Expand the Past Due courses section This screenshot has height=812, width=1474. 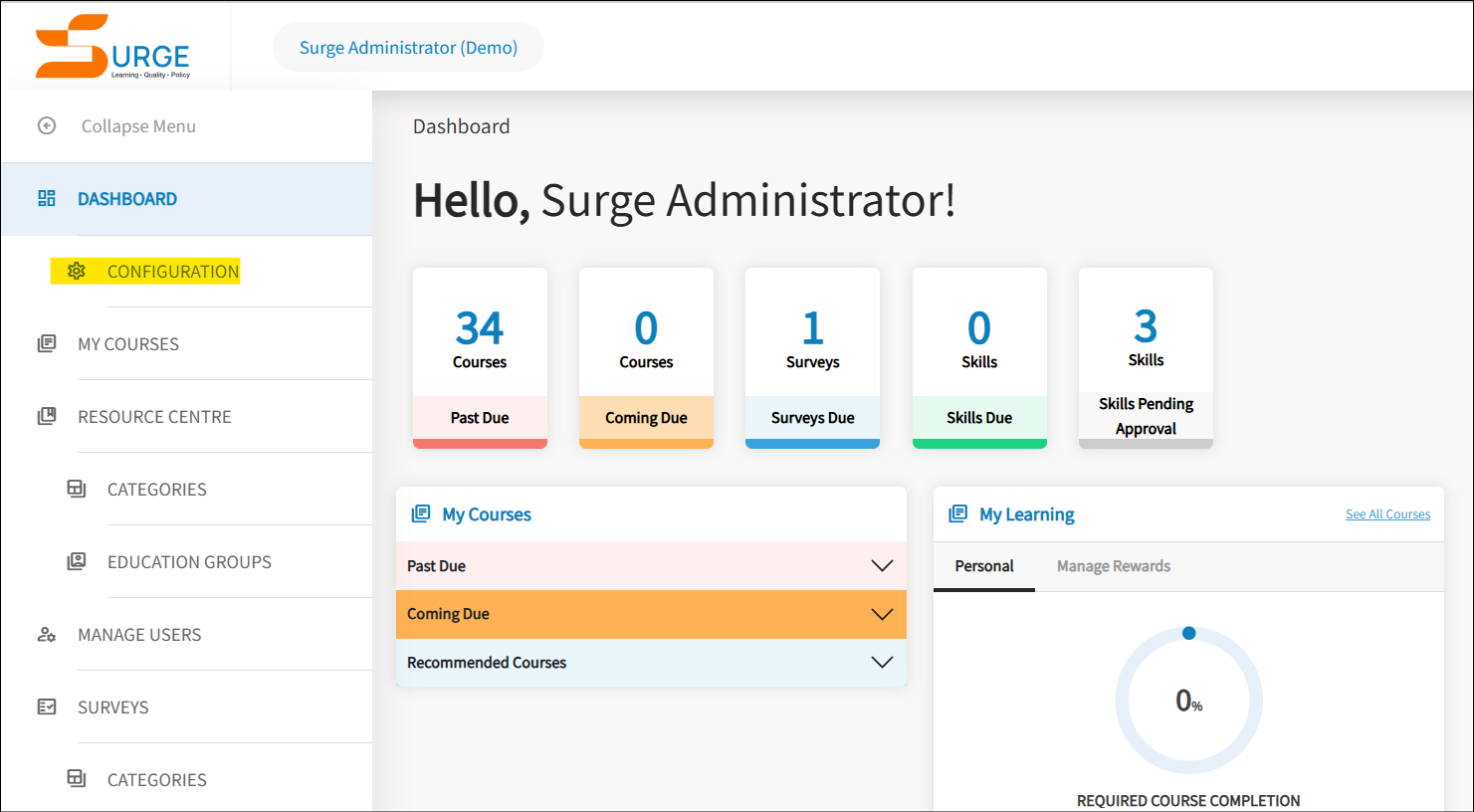pyautogui.click(x=882, y=565)
